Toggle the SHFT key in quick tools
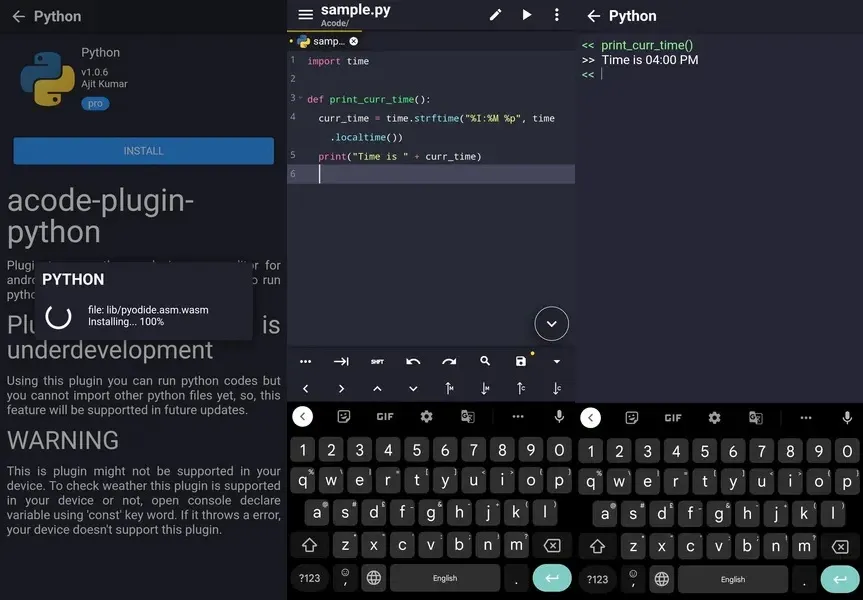This screenshot has width=863, height=600. (378, 362)
